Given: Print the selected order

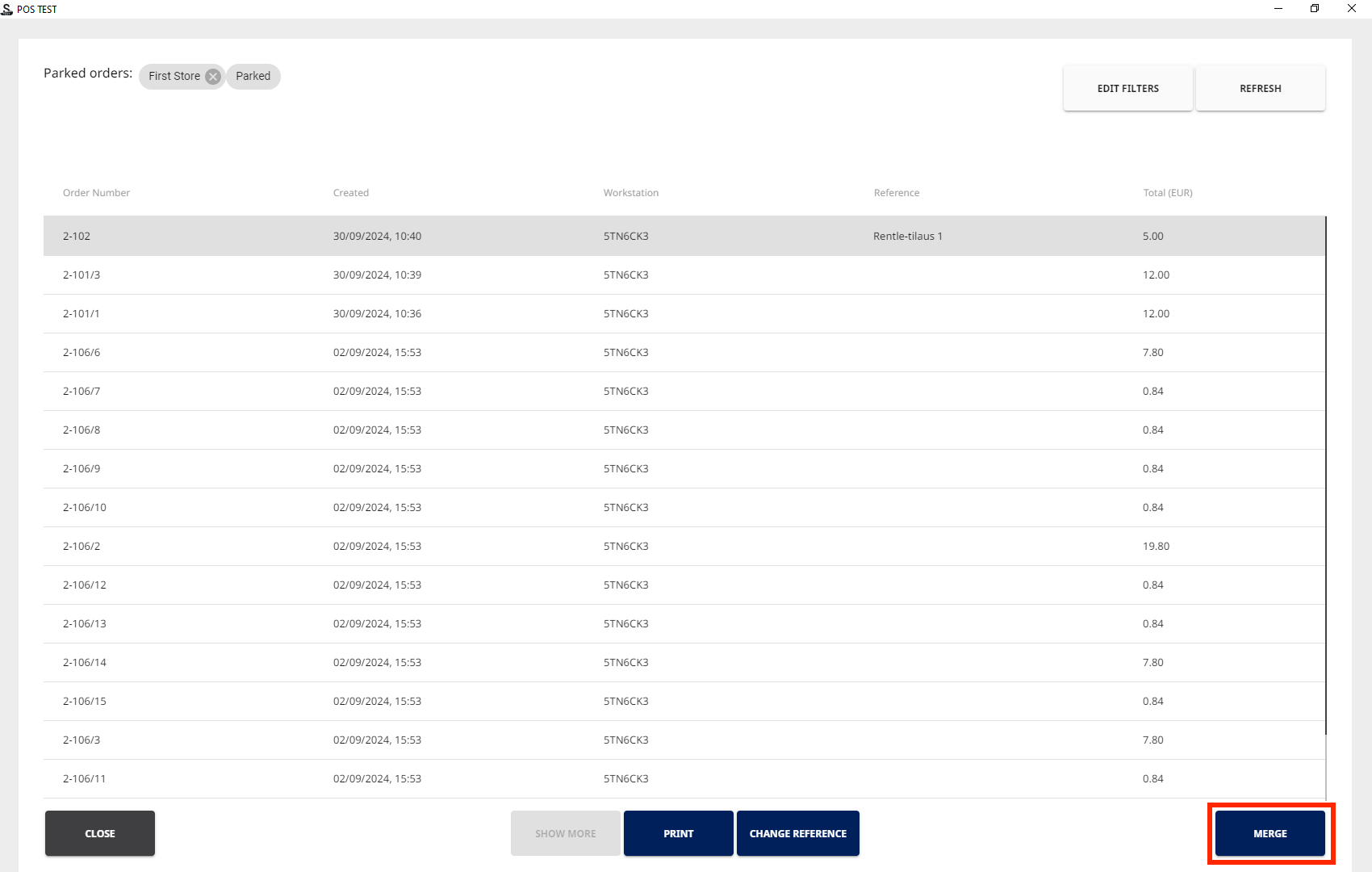Looking at the screenshot, I should (x=678, y=833).
